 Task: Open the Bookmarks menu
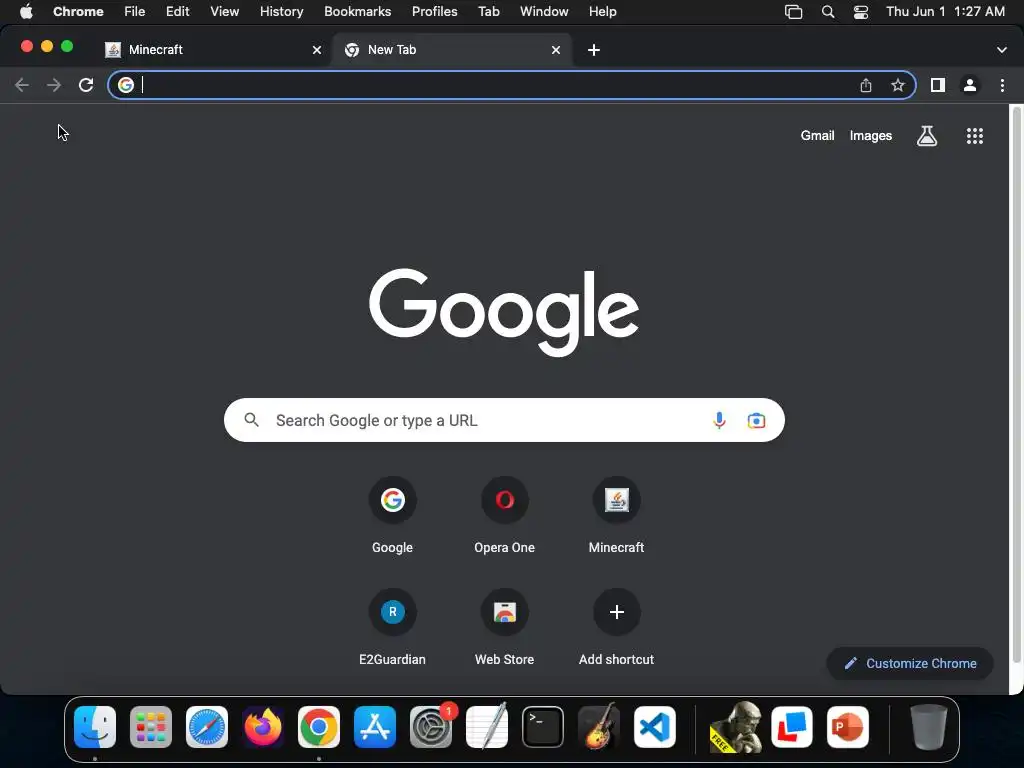tap(358, 12)
